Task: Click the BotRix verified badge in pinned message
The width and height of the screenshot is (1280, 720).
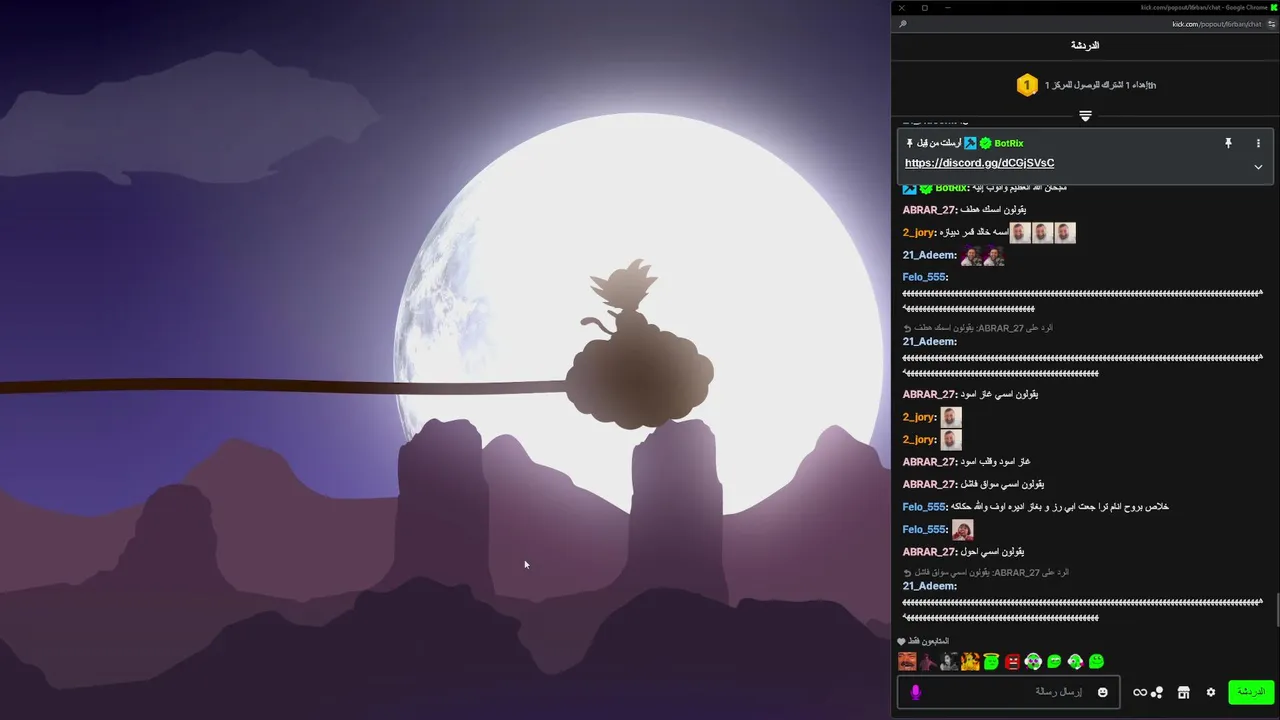Action: click(985, 143)
